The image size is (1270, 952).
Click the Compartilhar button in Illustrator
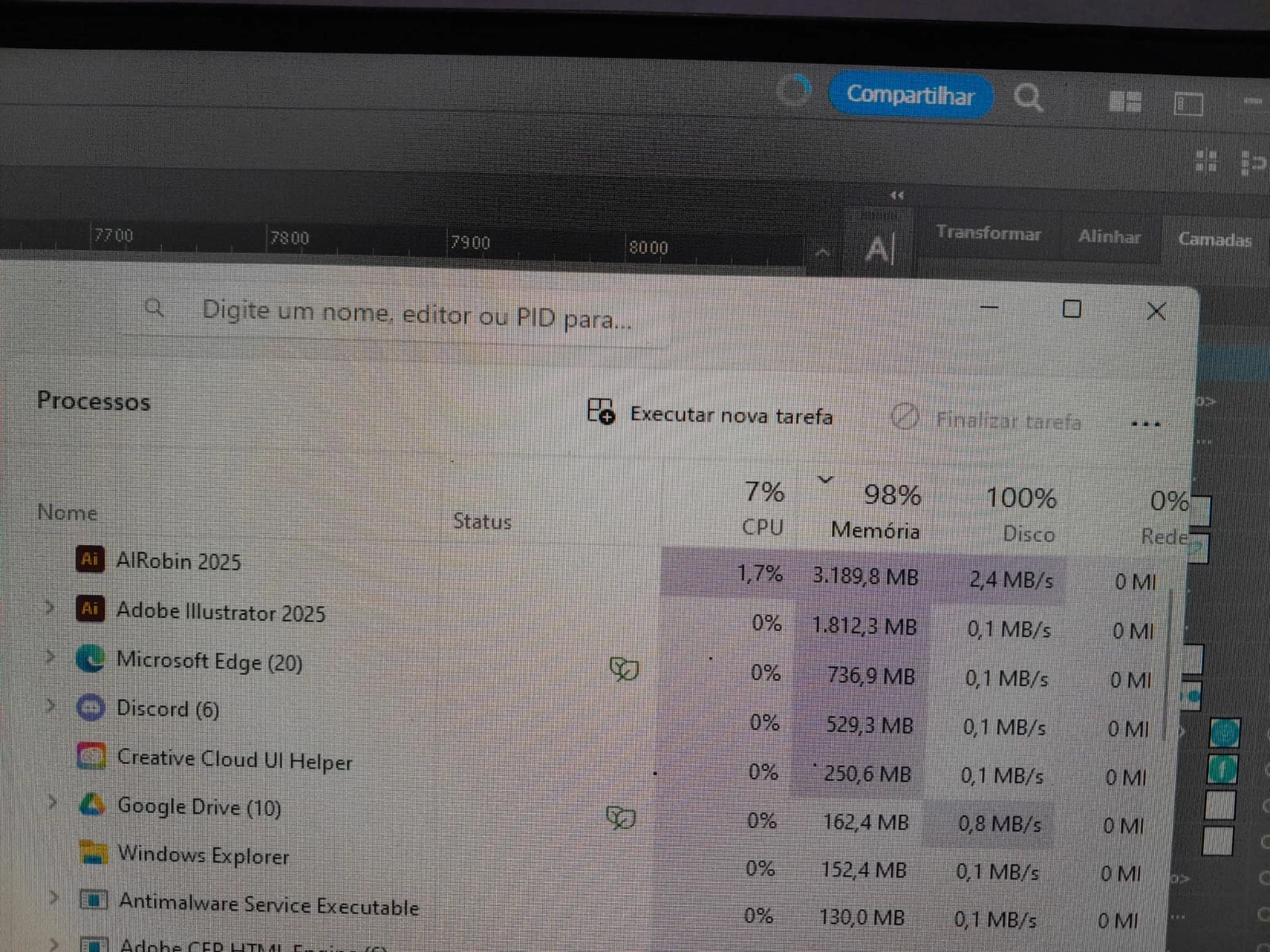(910, 95)
